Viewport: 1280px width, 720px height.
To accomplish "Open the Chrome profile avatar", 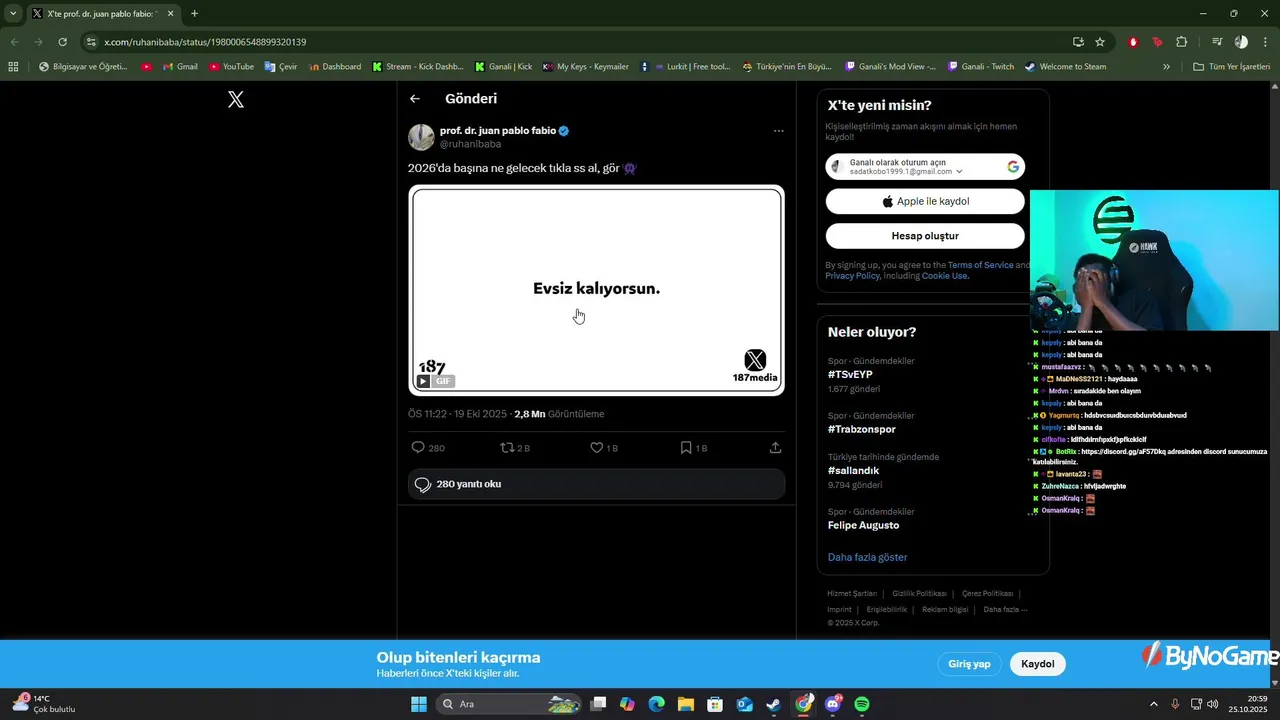I will coord(1241,42).
